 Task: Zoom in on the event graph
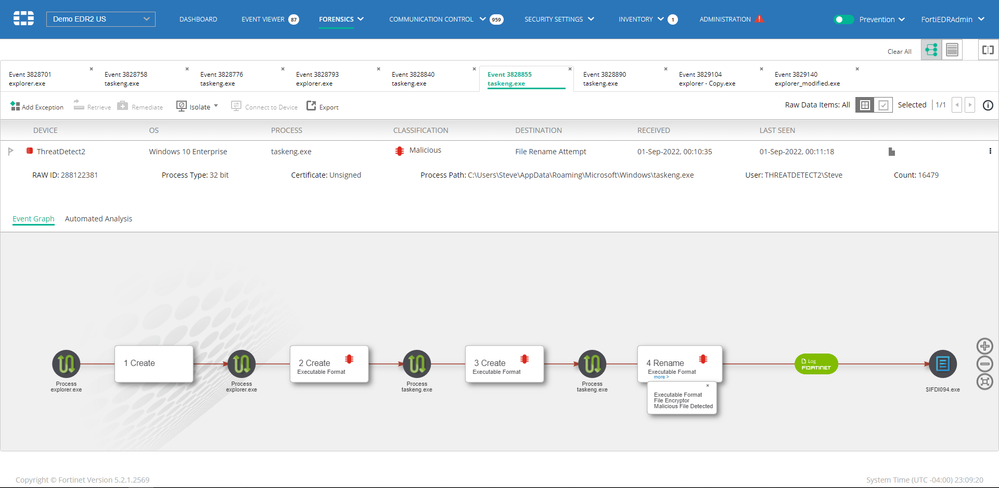[984, 347]
